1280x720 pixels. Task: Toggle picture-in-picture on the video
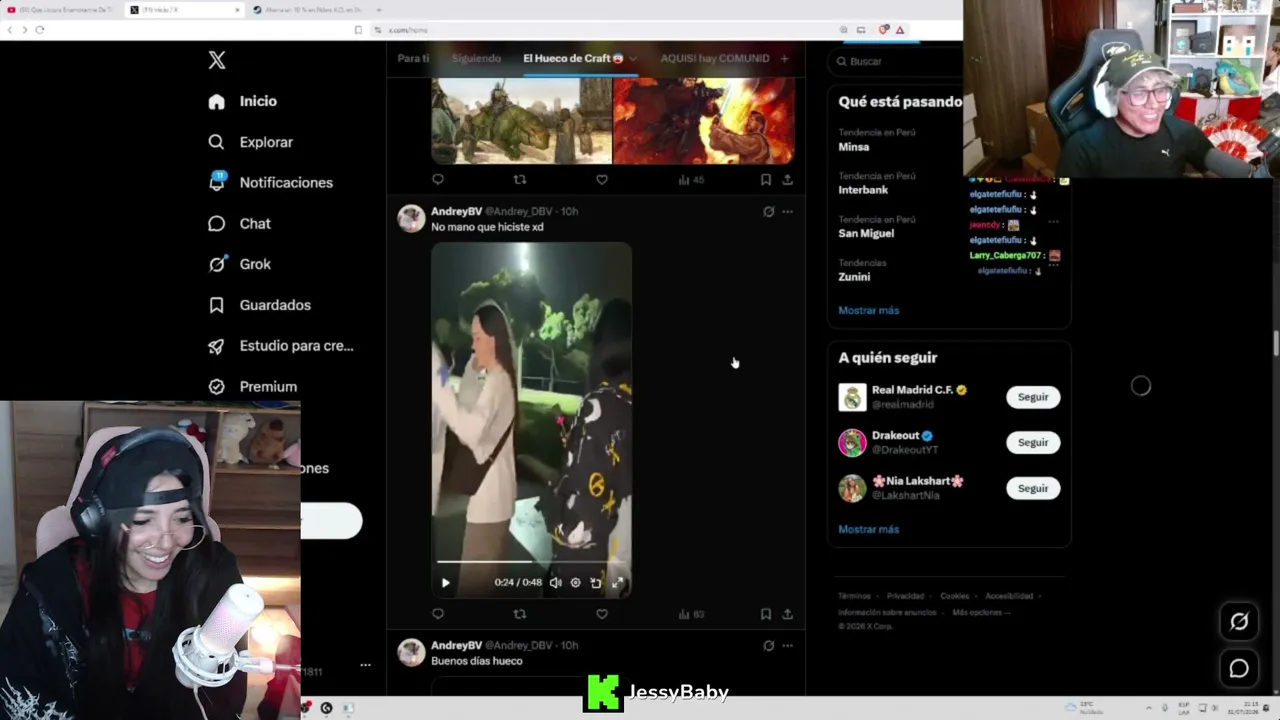tap(596, 583)
